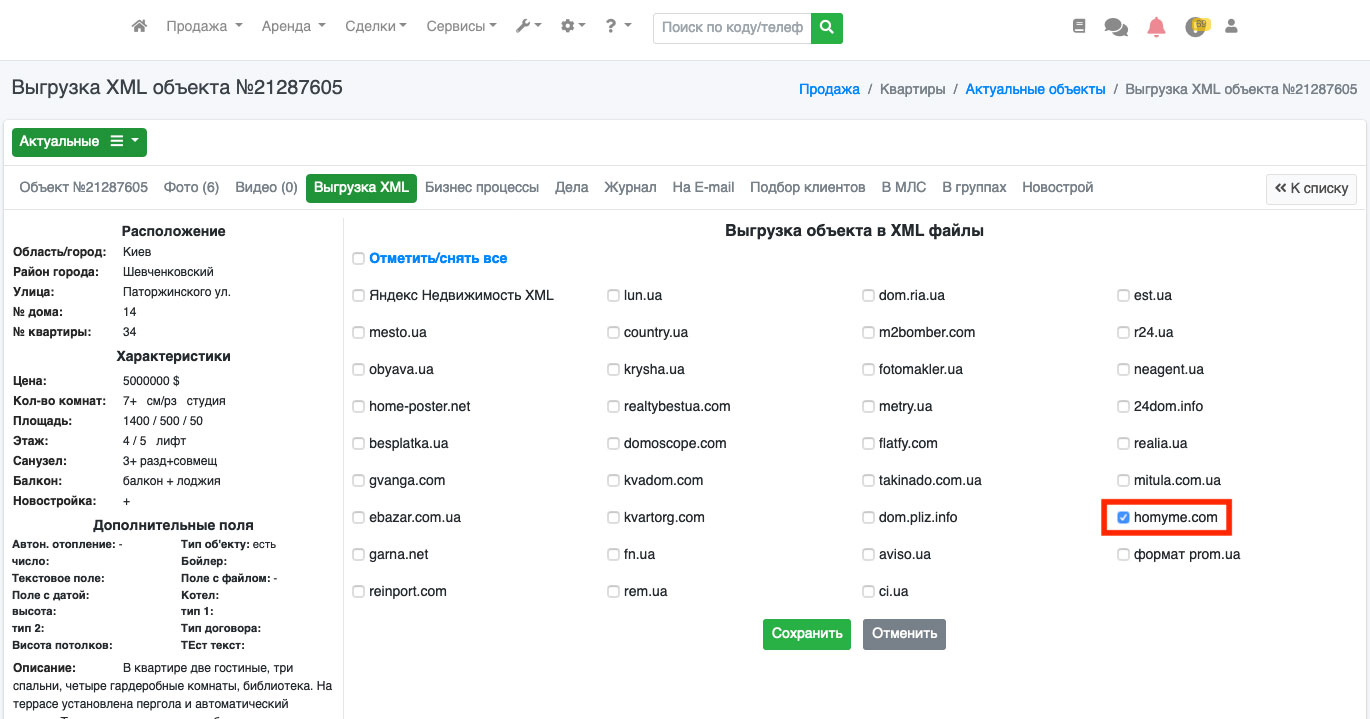Check the dom.ria.ua checkbox
The image size is (1370, 719).
869,296
